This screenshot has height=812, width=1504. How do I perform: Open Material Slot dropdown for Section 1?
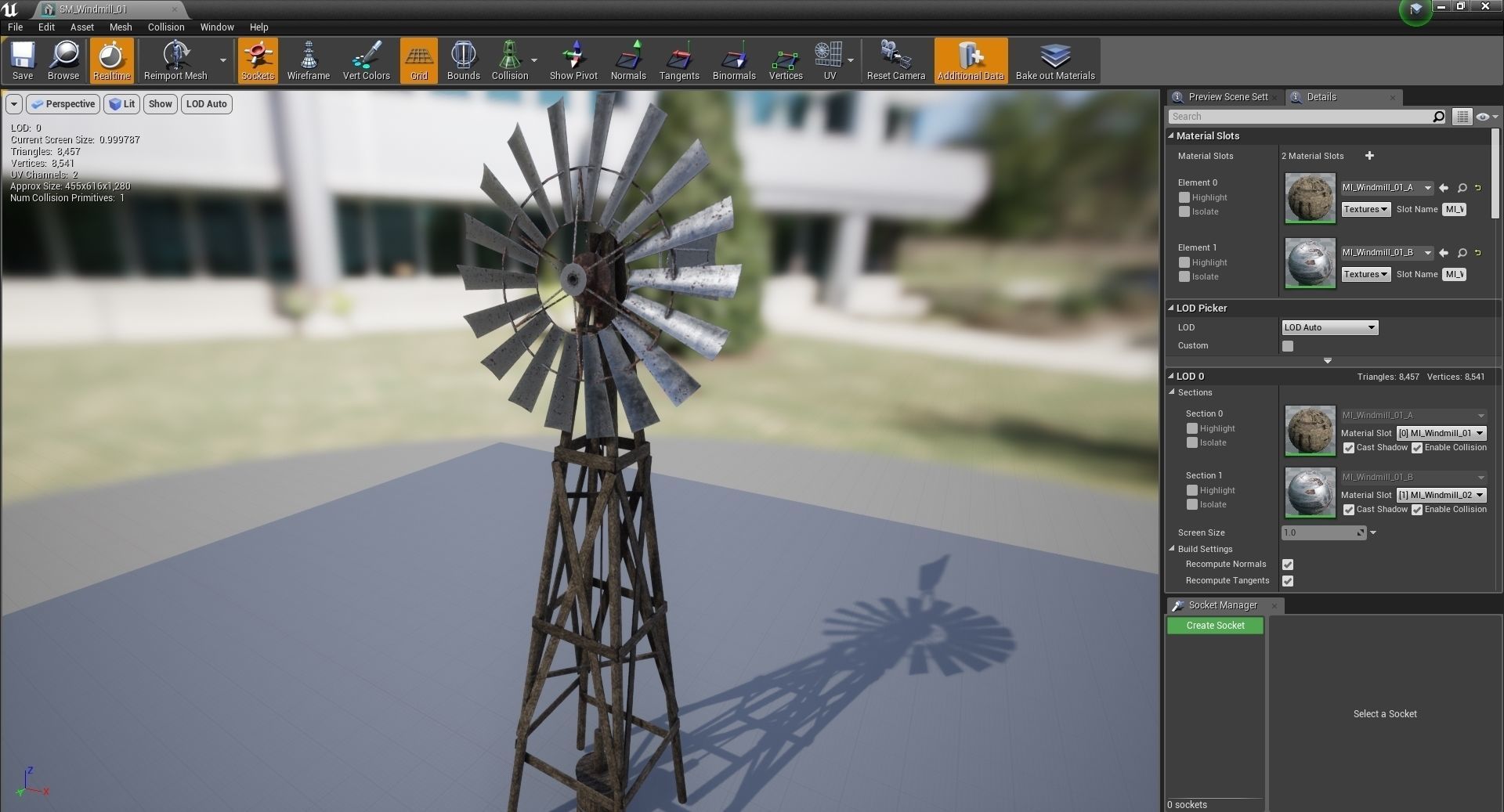(x=1441, y=495)
